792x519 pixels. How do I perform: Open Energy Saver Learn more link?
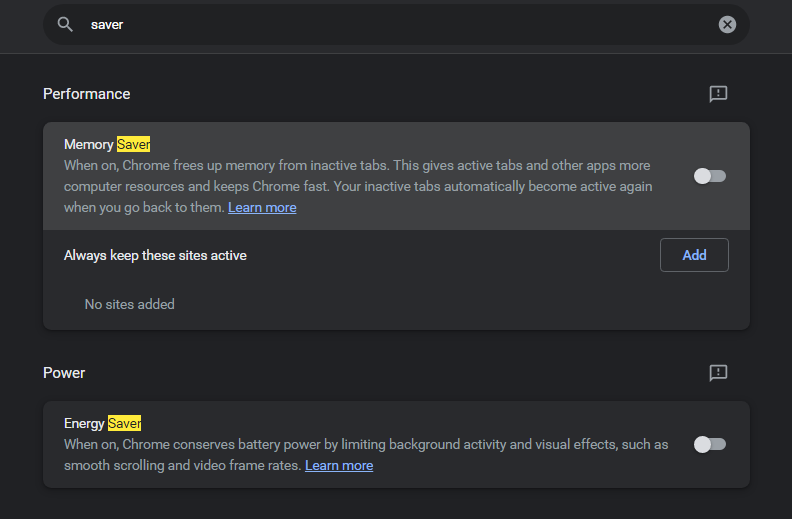[x=339, y=465]
